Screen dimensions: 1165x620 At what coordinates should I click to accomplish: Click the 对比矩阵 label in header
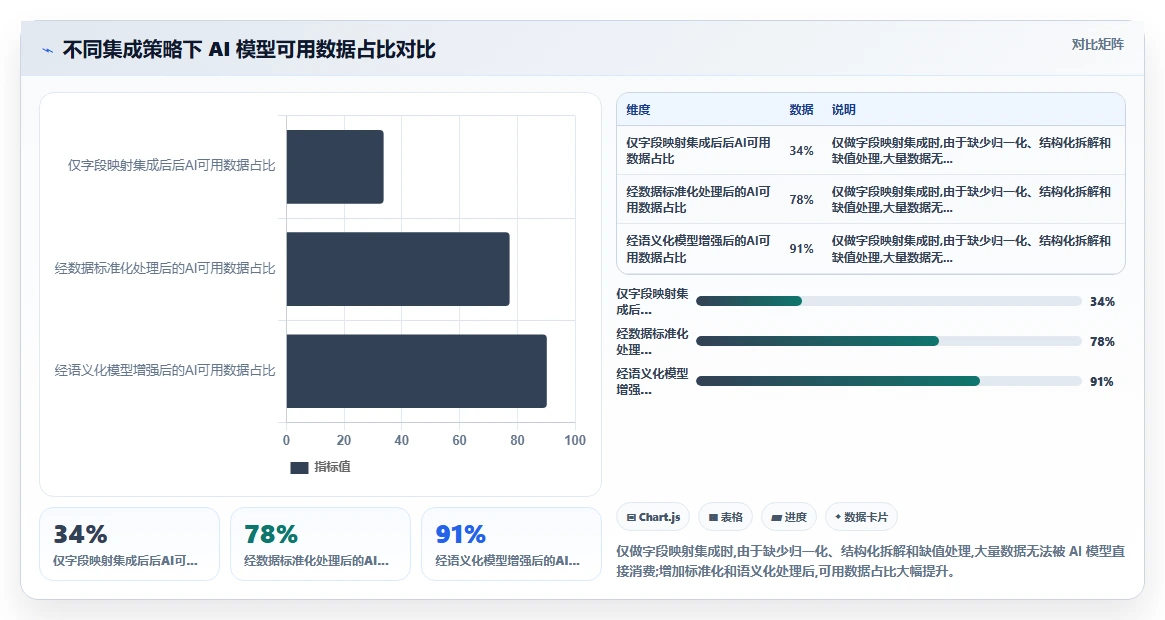(x=1097, y=45)
